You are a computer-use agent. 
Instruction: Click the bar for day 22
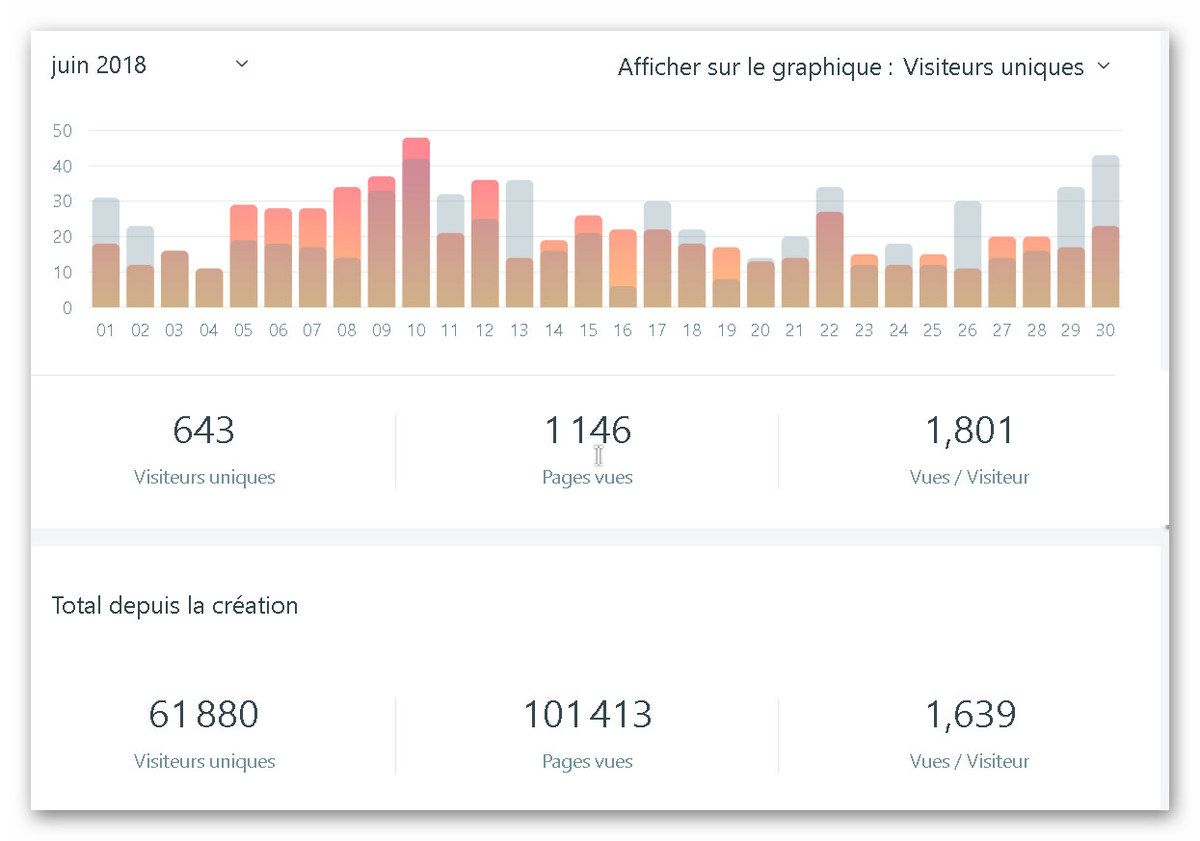830,247
